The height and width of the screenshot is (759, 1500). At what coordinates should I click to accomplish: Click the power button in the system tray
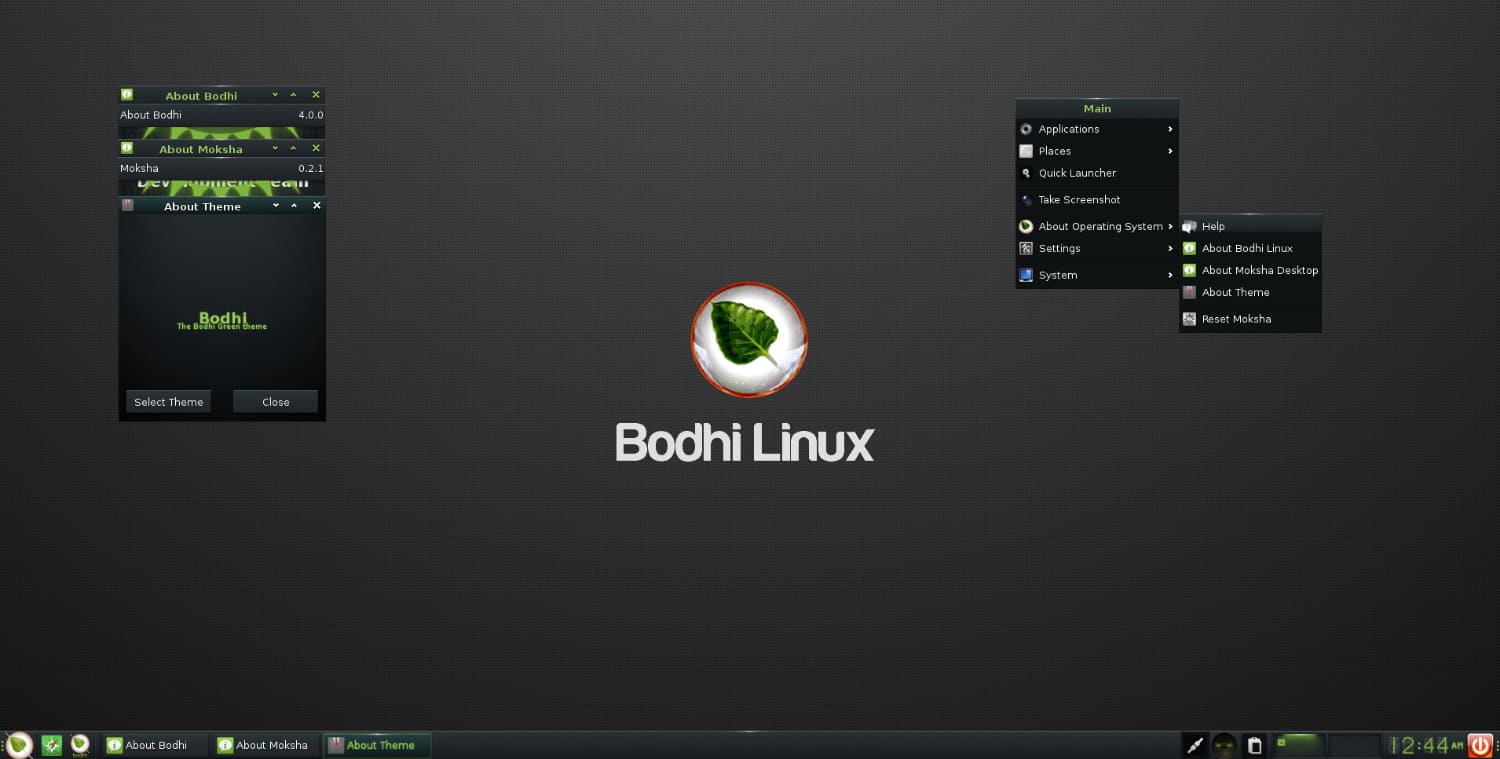(x=1480, y=745)
